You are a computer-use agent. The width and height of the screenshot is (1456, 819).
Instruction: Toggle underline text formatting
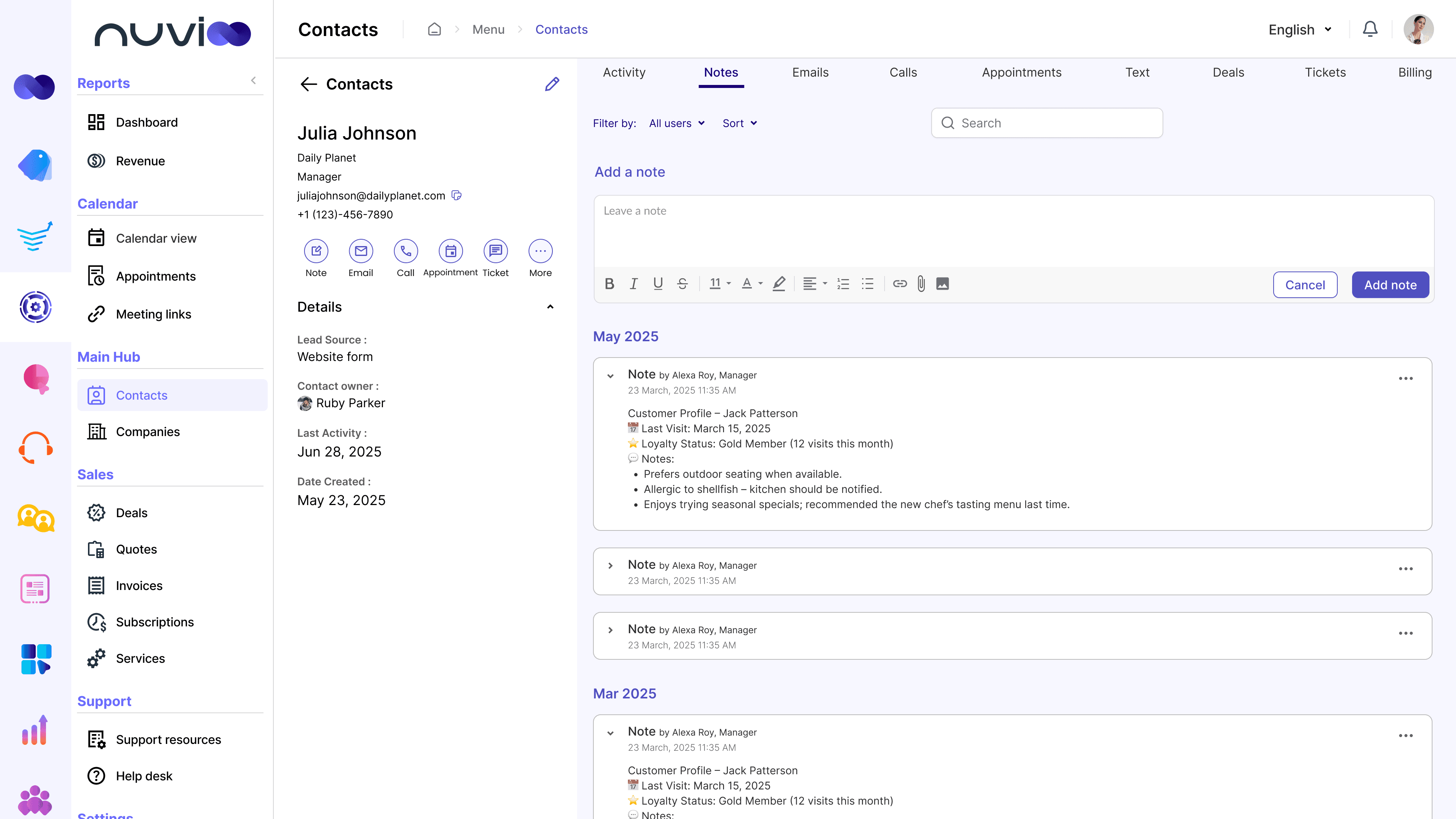(x=657, y=284)
